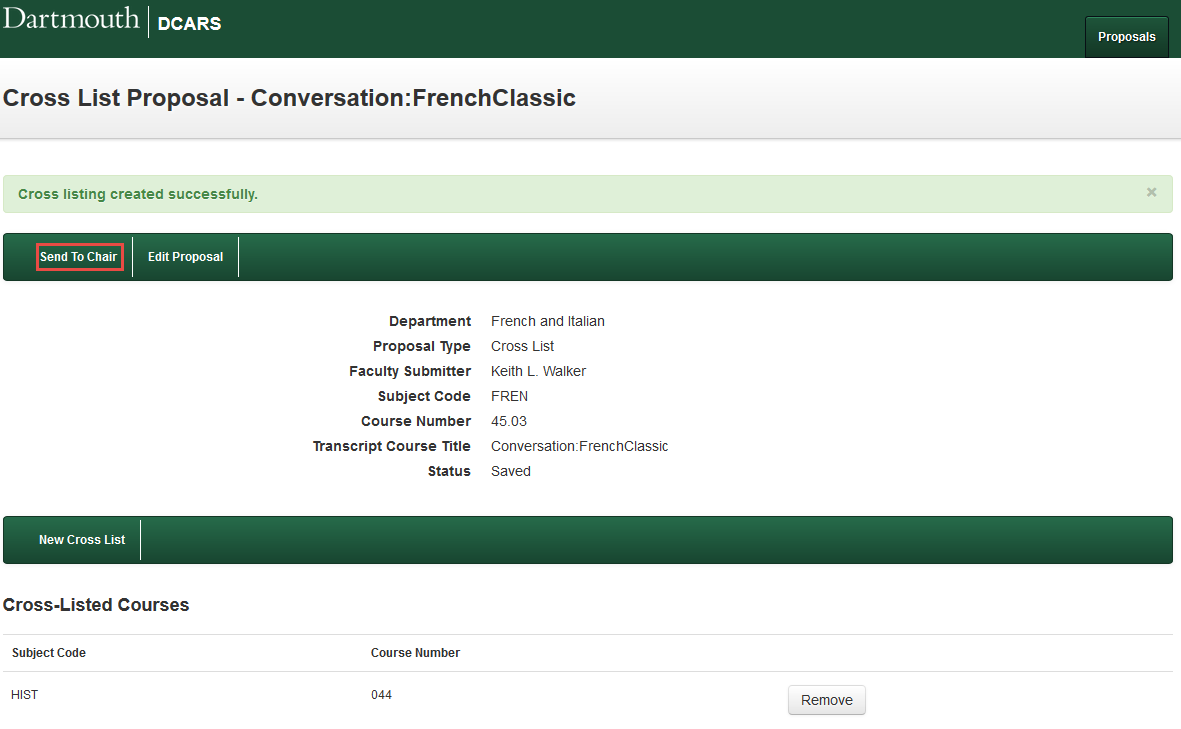Screen dimensions: 1181x729
Task: Select the 044 course number cell
Action: coord(381,695)
